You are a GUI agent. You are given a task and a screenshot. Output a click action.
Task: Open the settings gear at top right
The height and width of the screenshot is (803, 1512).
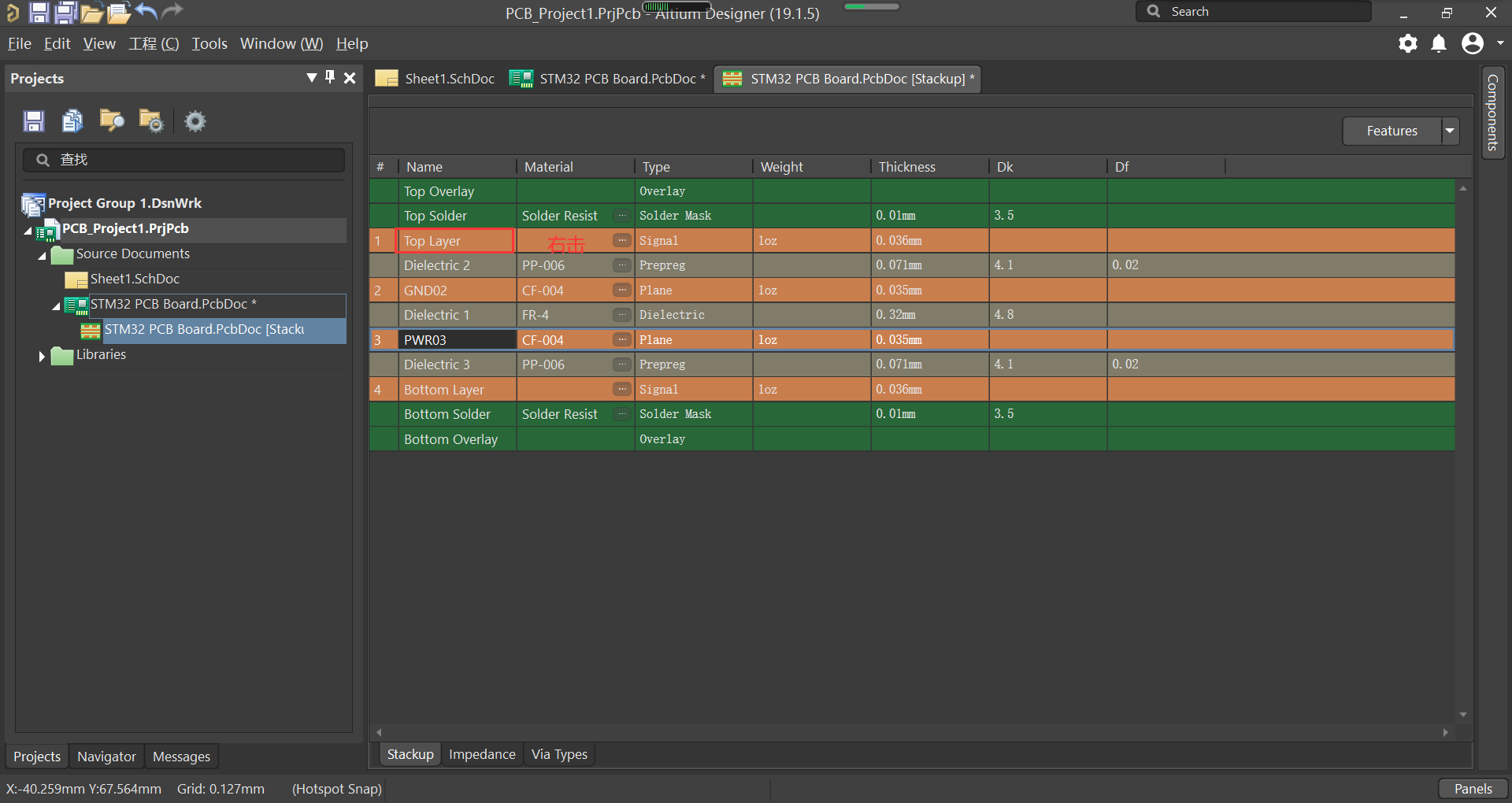pyautogui.click(x=1408, y=43)
